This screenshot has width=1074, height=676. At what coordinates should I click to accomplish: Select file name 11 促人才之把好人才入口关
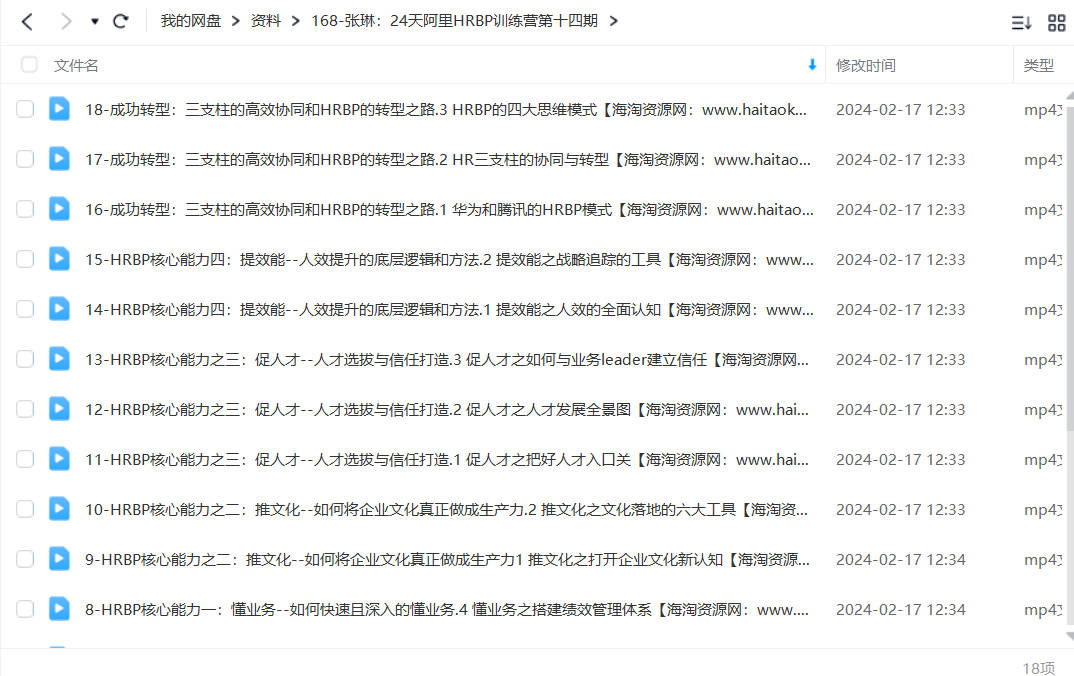(x=447, y=460)
